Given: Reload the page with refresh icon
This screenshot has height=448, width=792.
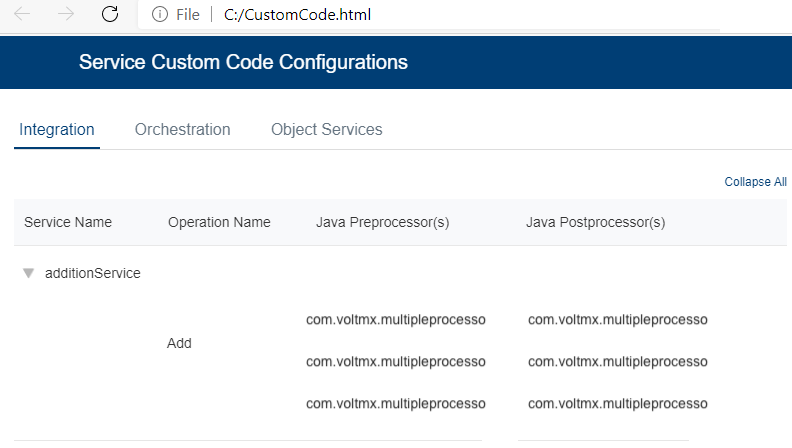Looking at the screenshot, I should click(110, 15).
